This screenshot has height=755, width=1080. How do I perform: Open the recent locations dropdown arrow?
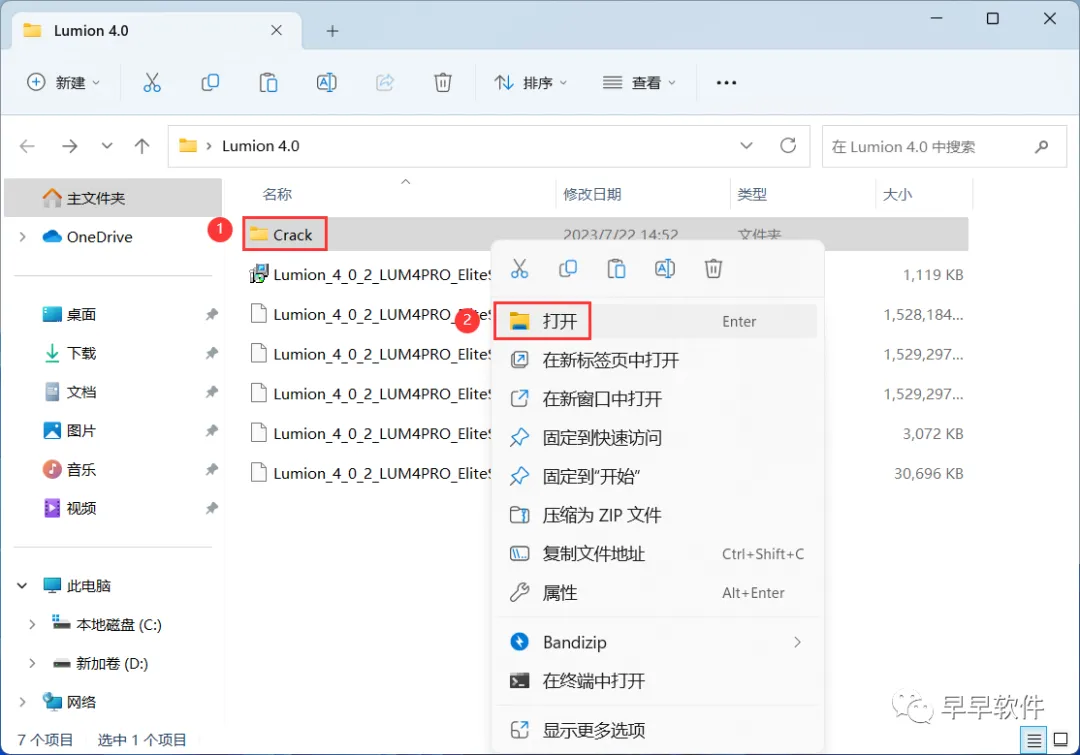coord(107,146)
